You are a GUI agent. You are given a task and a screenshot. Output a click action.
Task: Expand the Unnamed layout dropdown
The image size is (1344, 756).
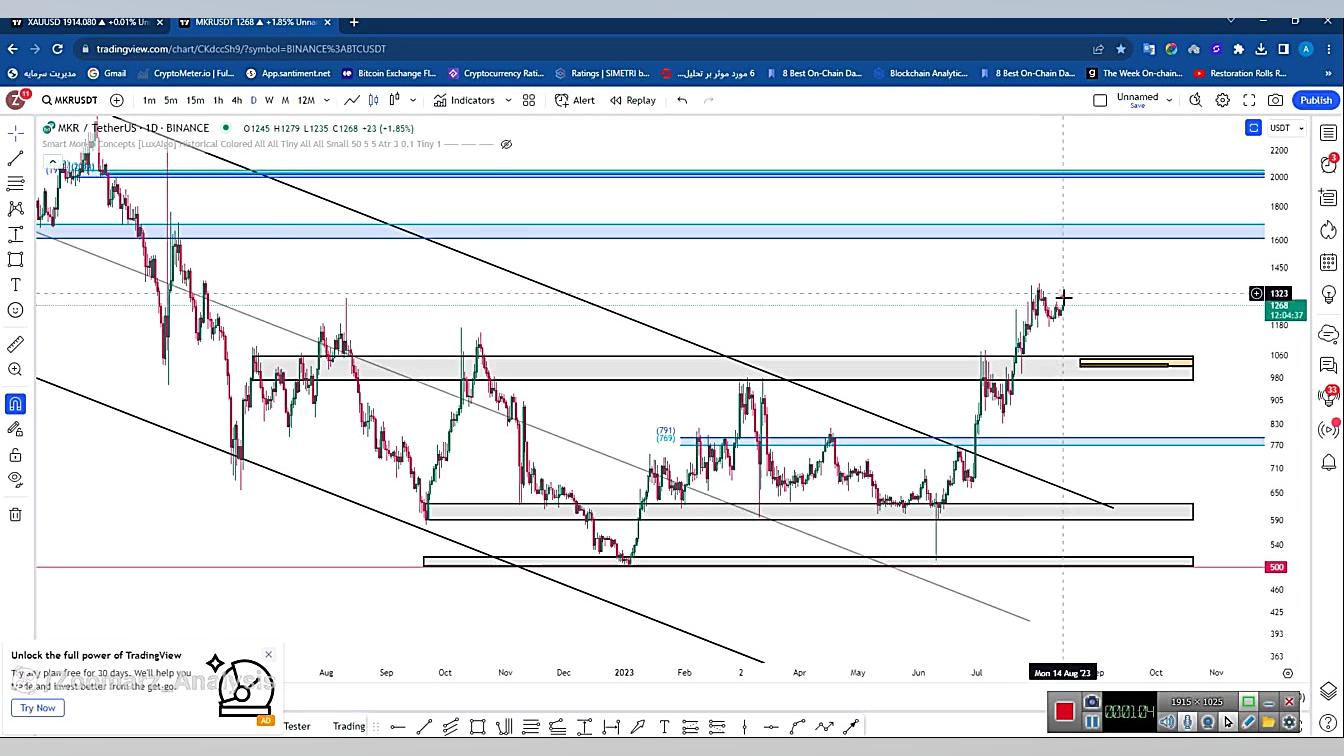tap(1169, 100)
